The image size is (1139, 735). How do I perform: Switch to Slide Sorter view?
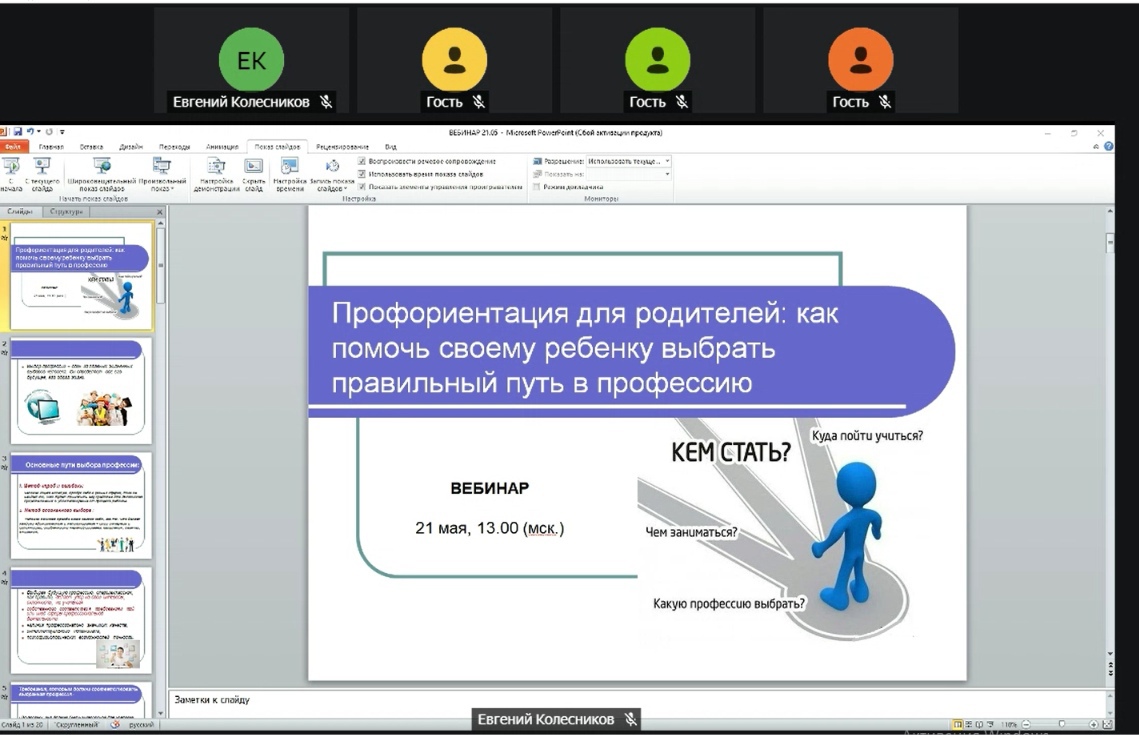968,725
